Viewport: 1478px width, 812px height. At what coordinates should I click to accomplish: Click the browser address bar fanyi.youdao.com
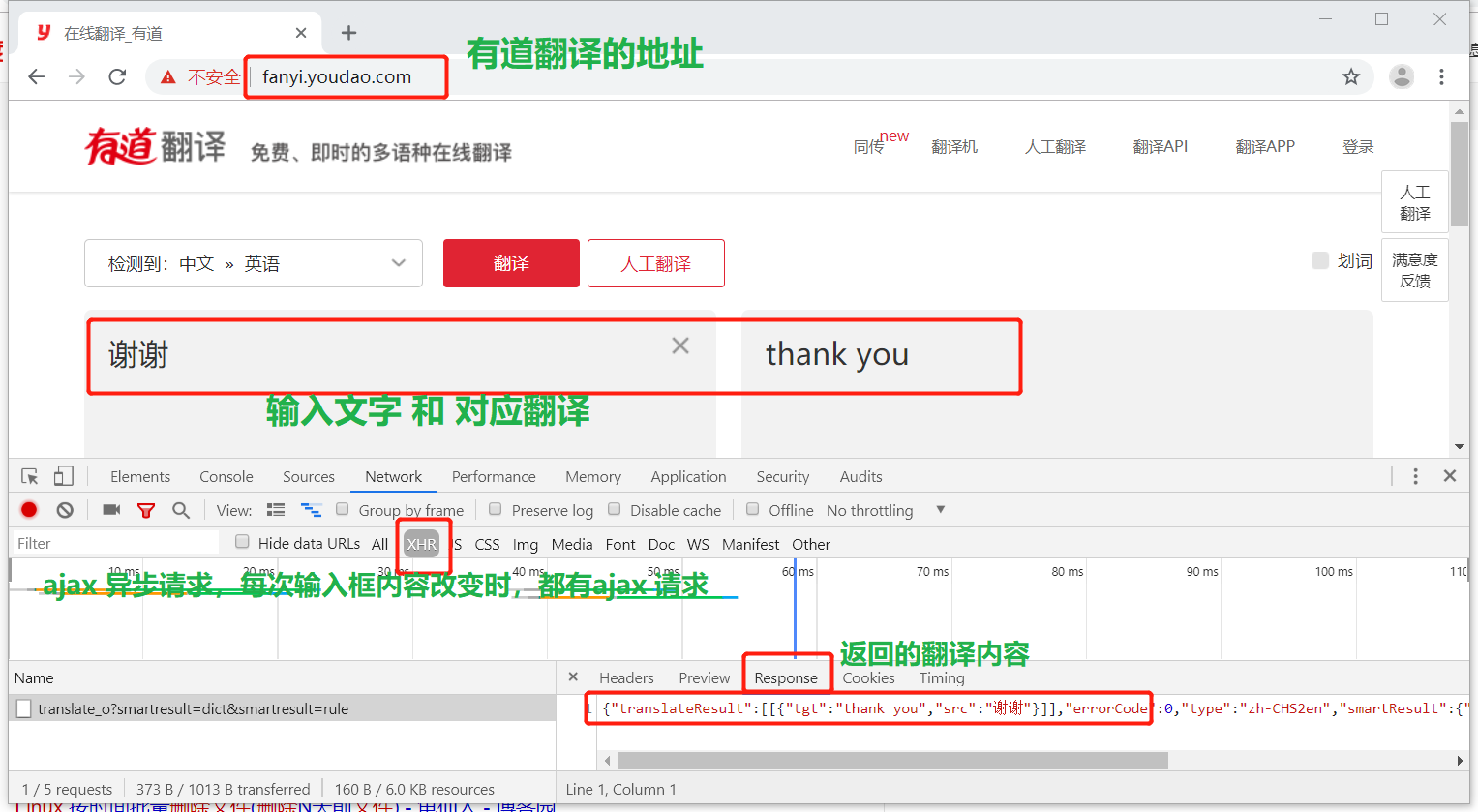point(337,77)
